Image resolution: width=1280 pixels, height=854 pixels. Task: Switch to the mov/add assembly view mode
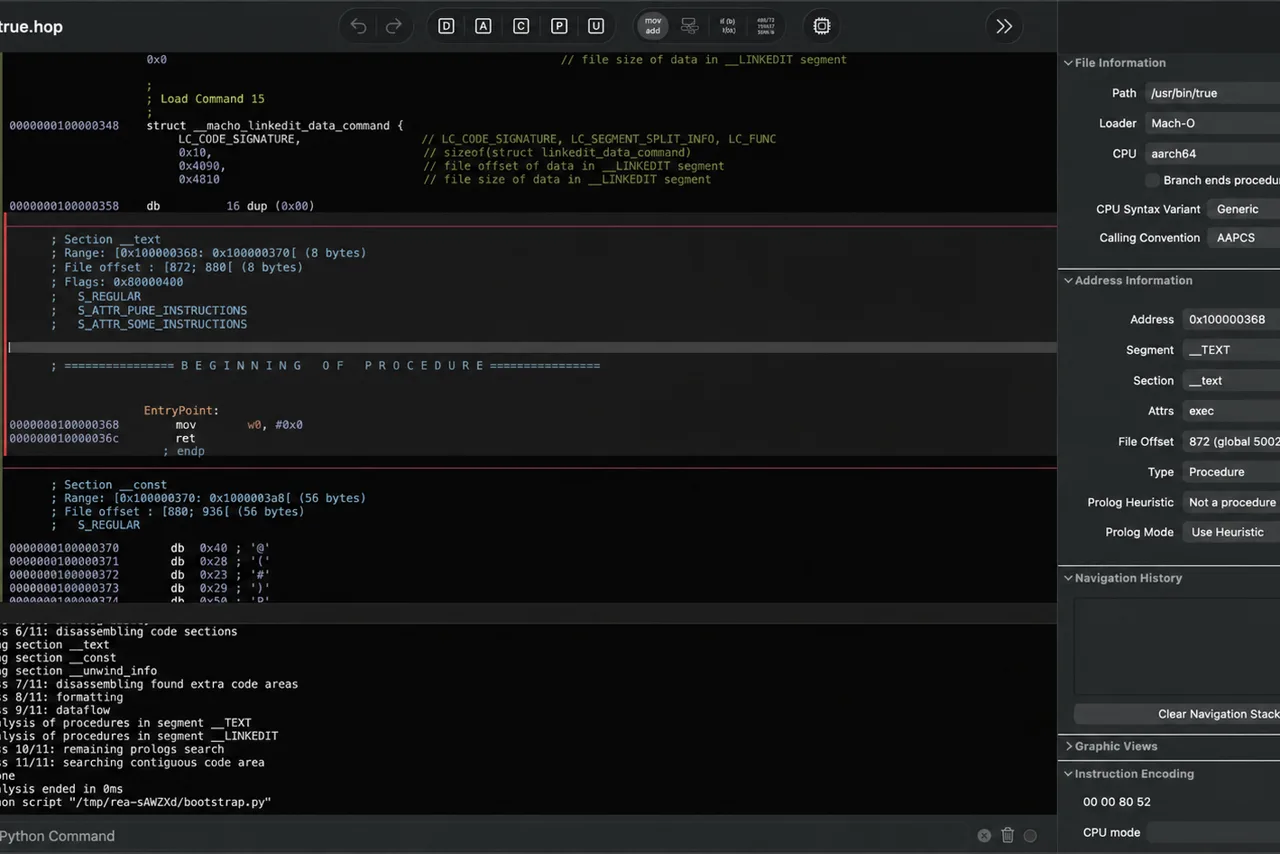653,26
